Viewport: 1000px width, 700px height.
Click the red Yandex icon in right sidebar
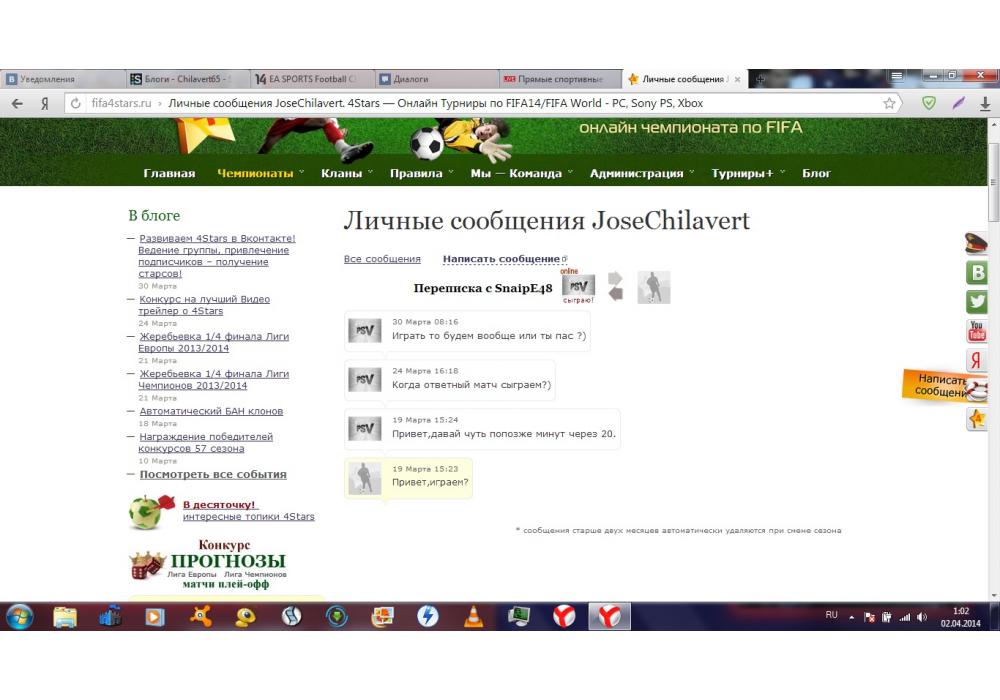(x=977, y=361)
